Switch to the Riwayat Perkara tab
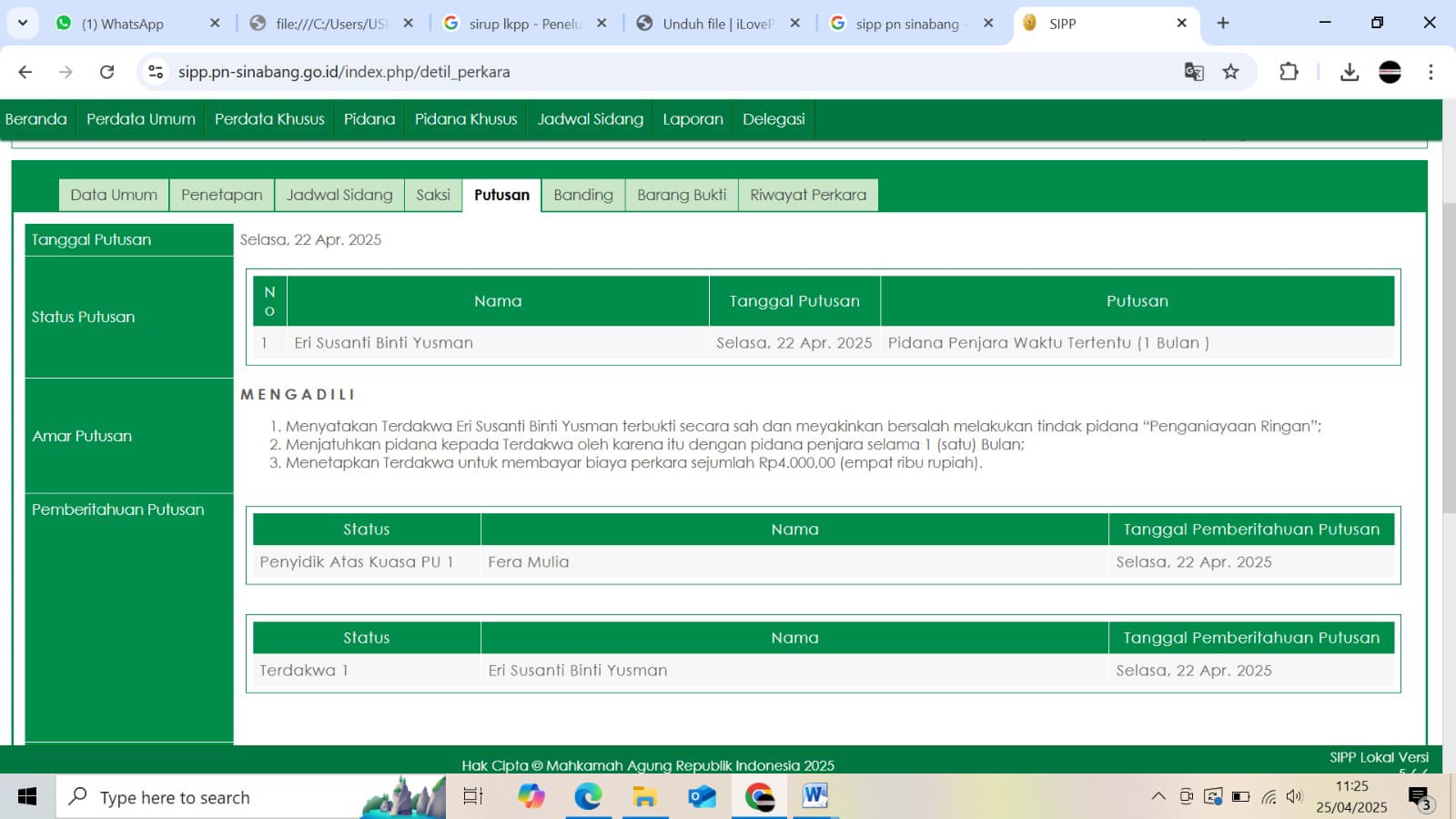The image size is (1456, 819). tap(807, 195)
